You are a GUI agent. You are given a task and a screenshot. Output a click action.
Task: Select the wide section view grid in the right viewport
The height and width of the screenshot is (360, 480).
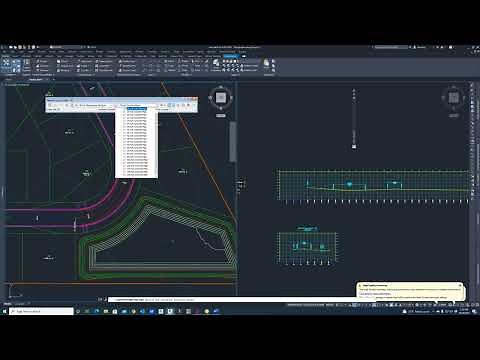(x=374, y=185)
